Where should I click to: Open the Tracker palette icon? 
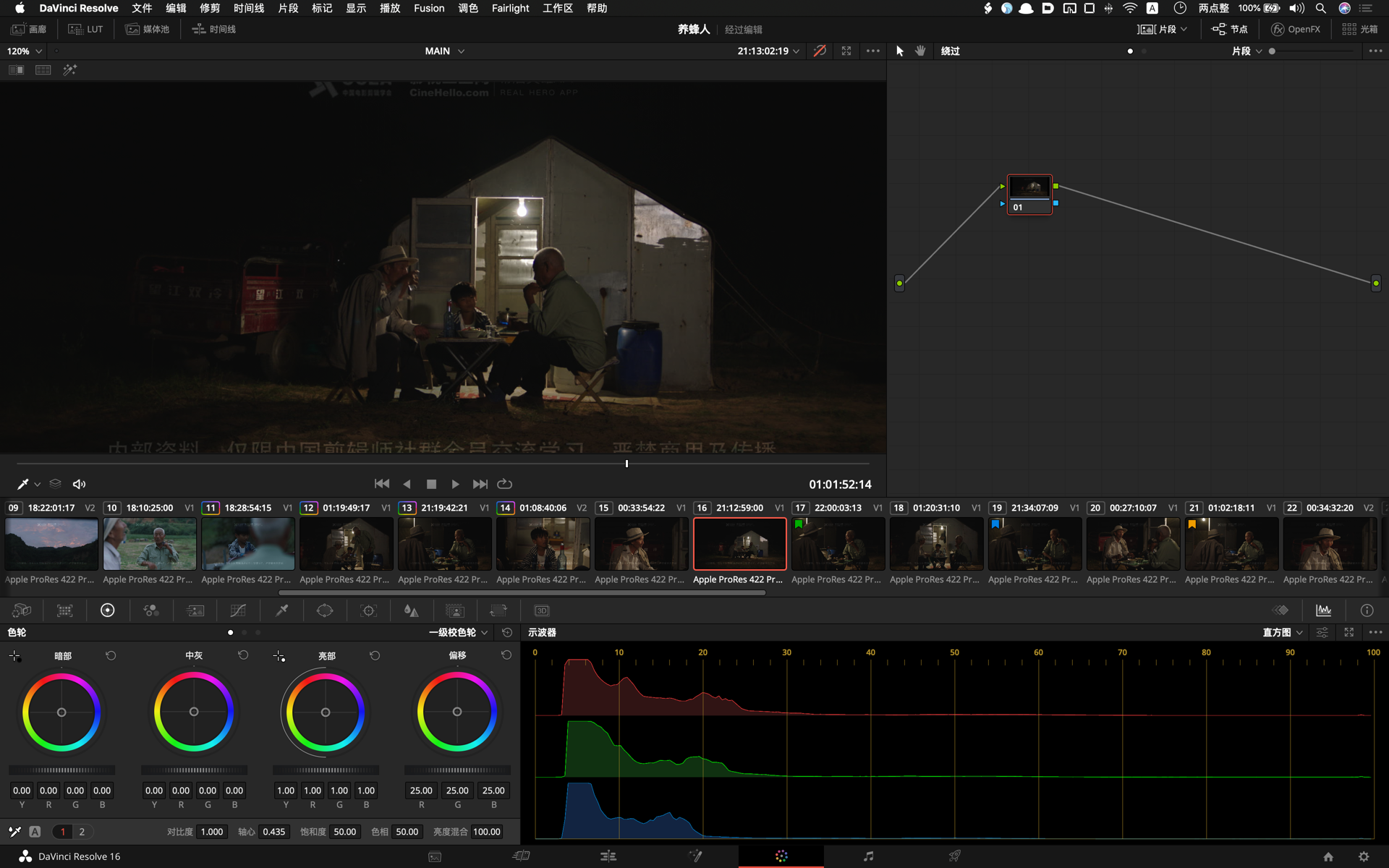pos(368,610)
